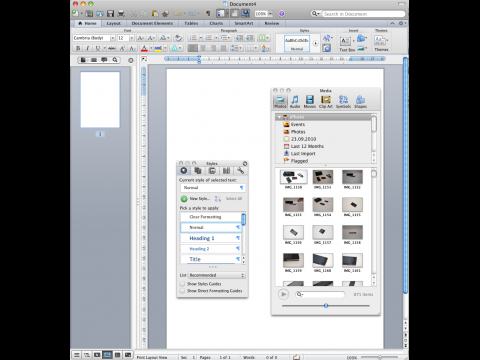Switch to Outline view button in status bar
480x360 pixels.
[87, 355]
